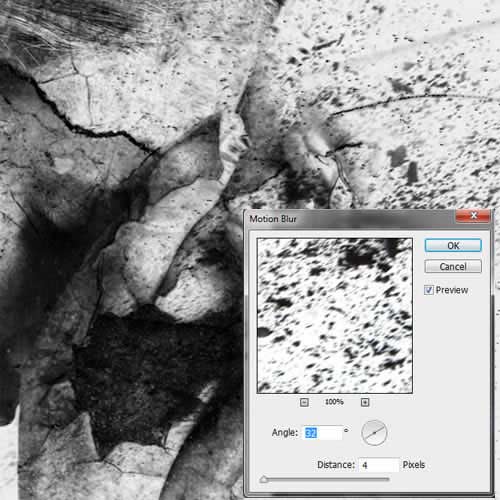
Task: Click the angle direction dial
Action: (374, 433)
